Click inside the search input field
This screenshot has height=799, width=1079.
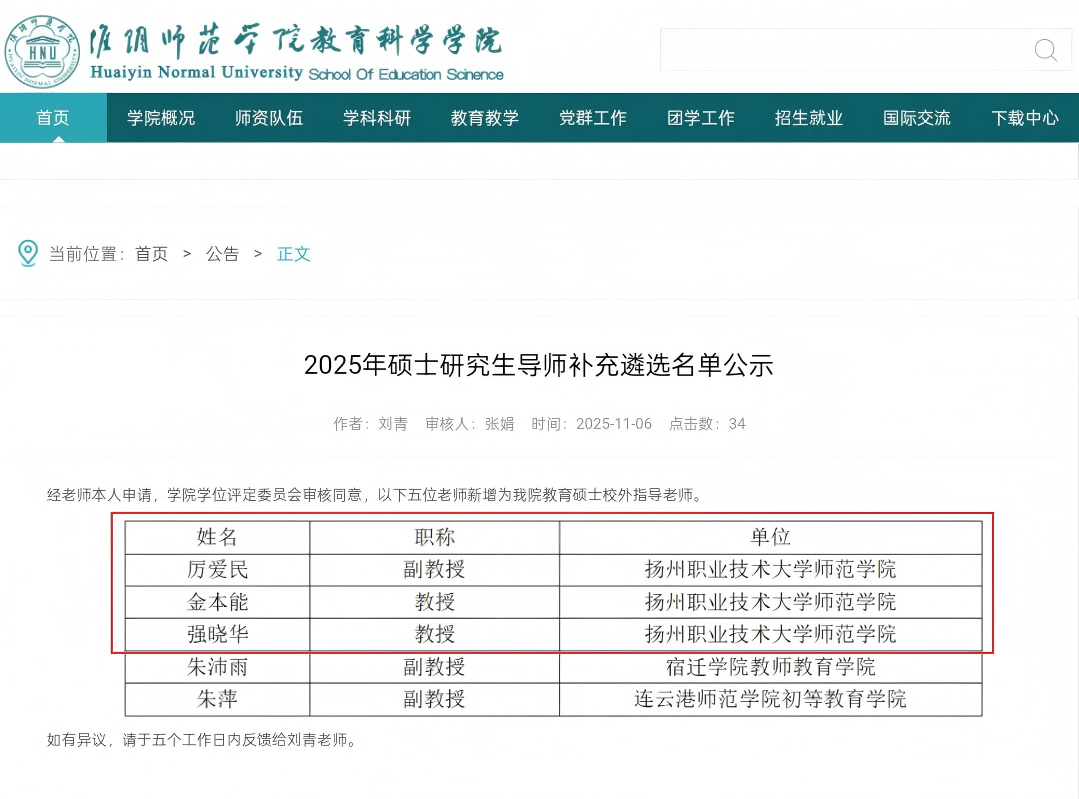[840, 50]
